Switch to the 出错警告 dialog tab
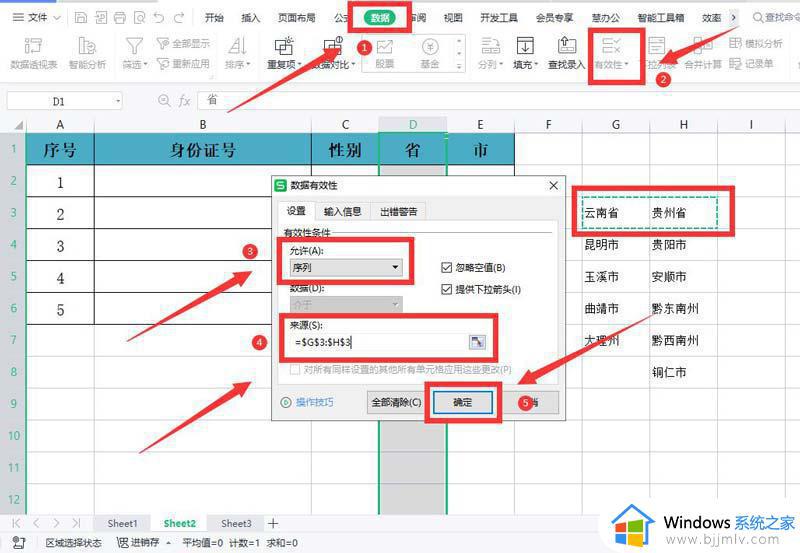This screenshot has height=553, width=800. pyautogui.click(x=398, y=212)
